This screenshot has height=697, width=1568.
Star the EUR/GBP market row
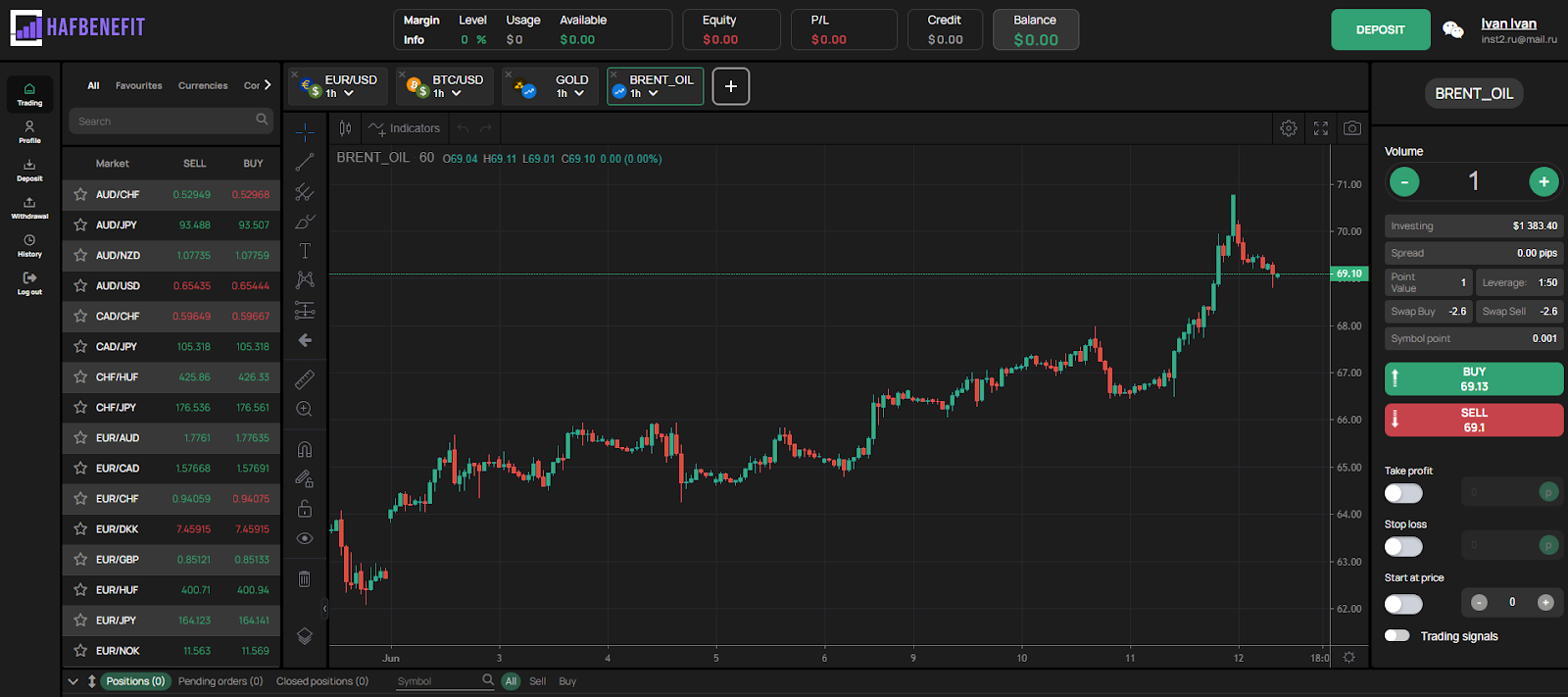80,559
